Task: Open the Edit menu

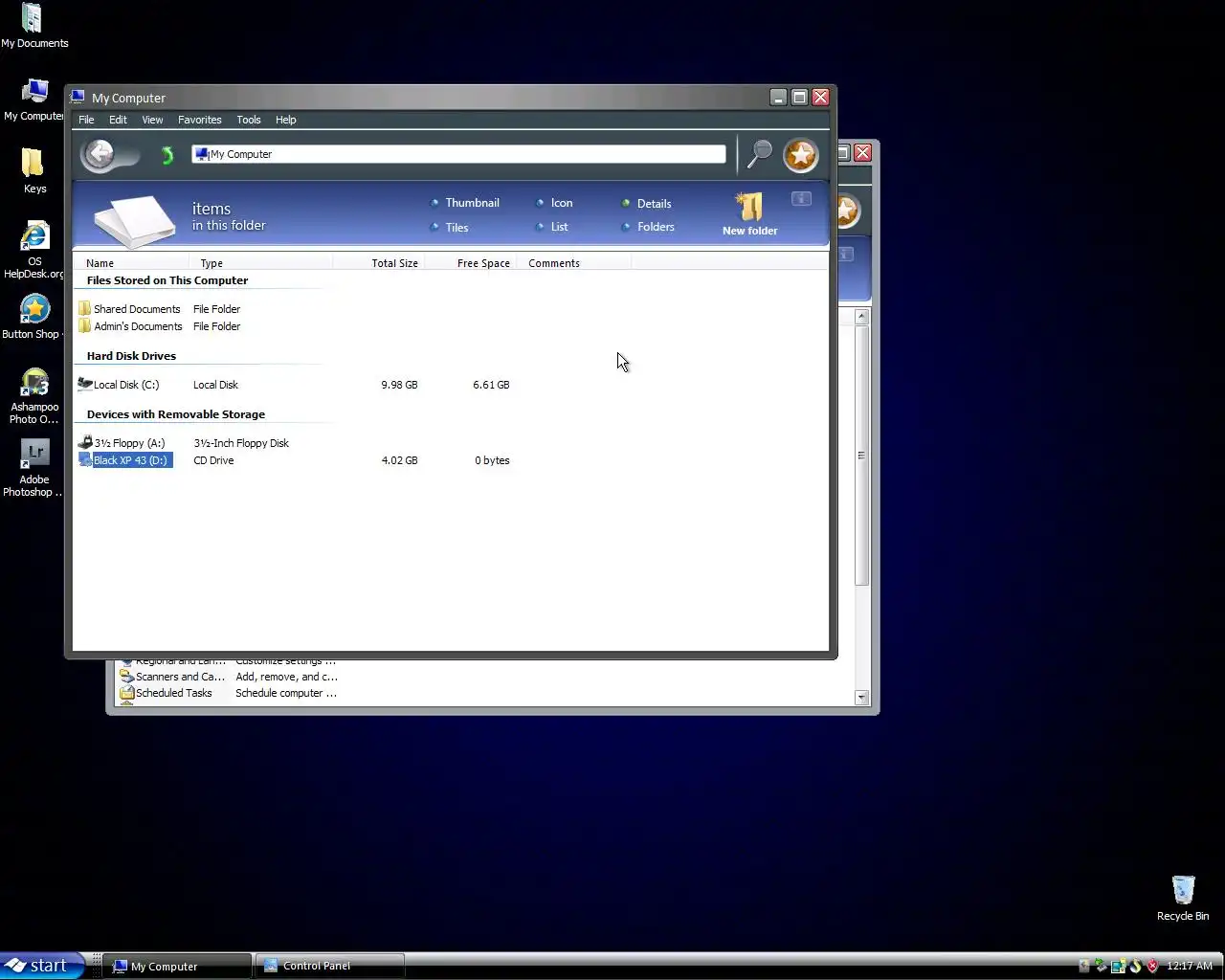Action: click(x=118, y=120)
